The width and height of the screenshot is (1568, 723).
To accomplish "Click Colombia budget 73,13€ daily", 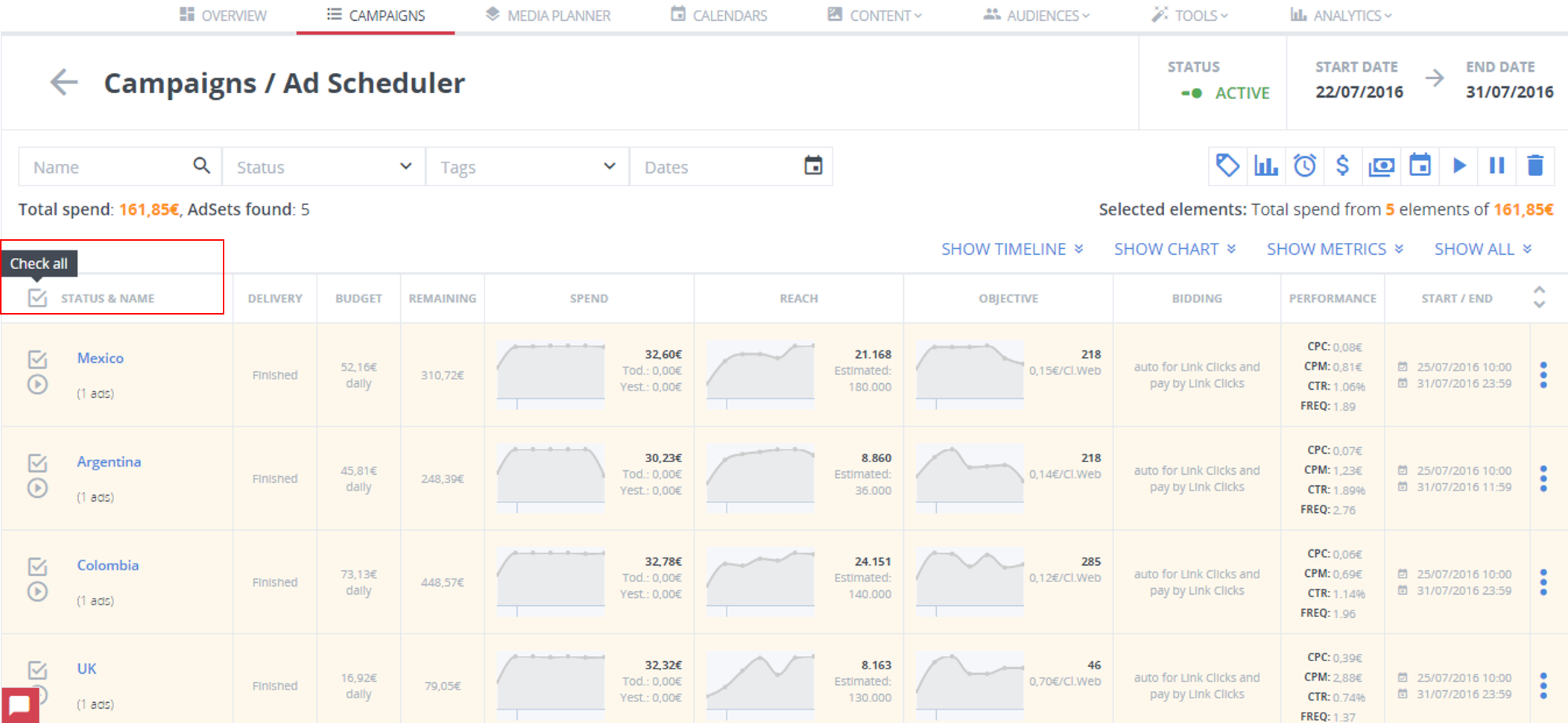I will [358, 582].
